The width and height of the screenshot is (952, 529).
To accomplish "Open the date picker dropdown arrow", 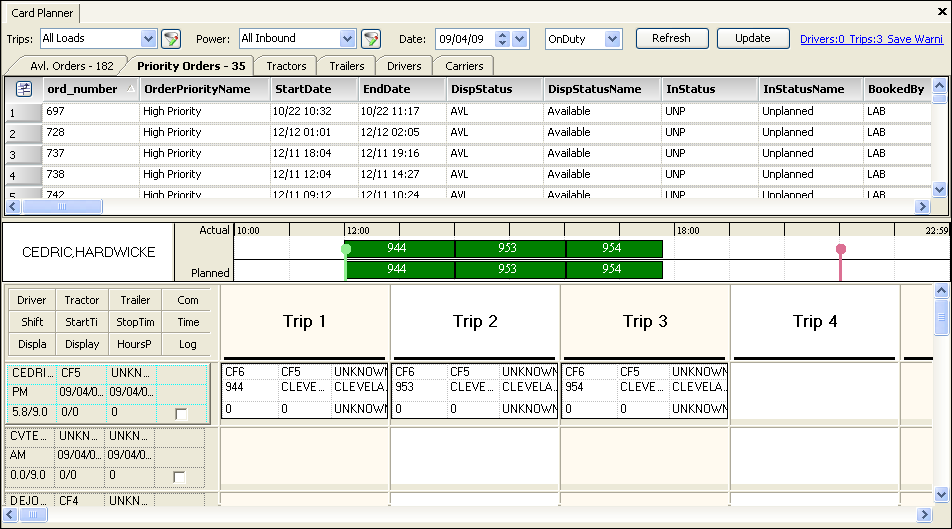I will point(519,39).
